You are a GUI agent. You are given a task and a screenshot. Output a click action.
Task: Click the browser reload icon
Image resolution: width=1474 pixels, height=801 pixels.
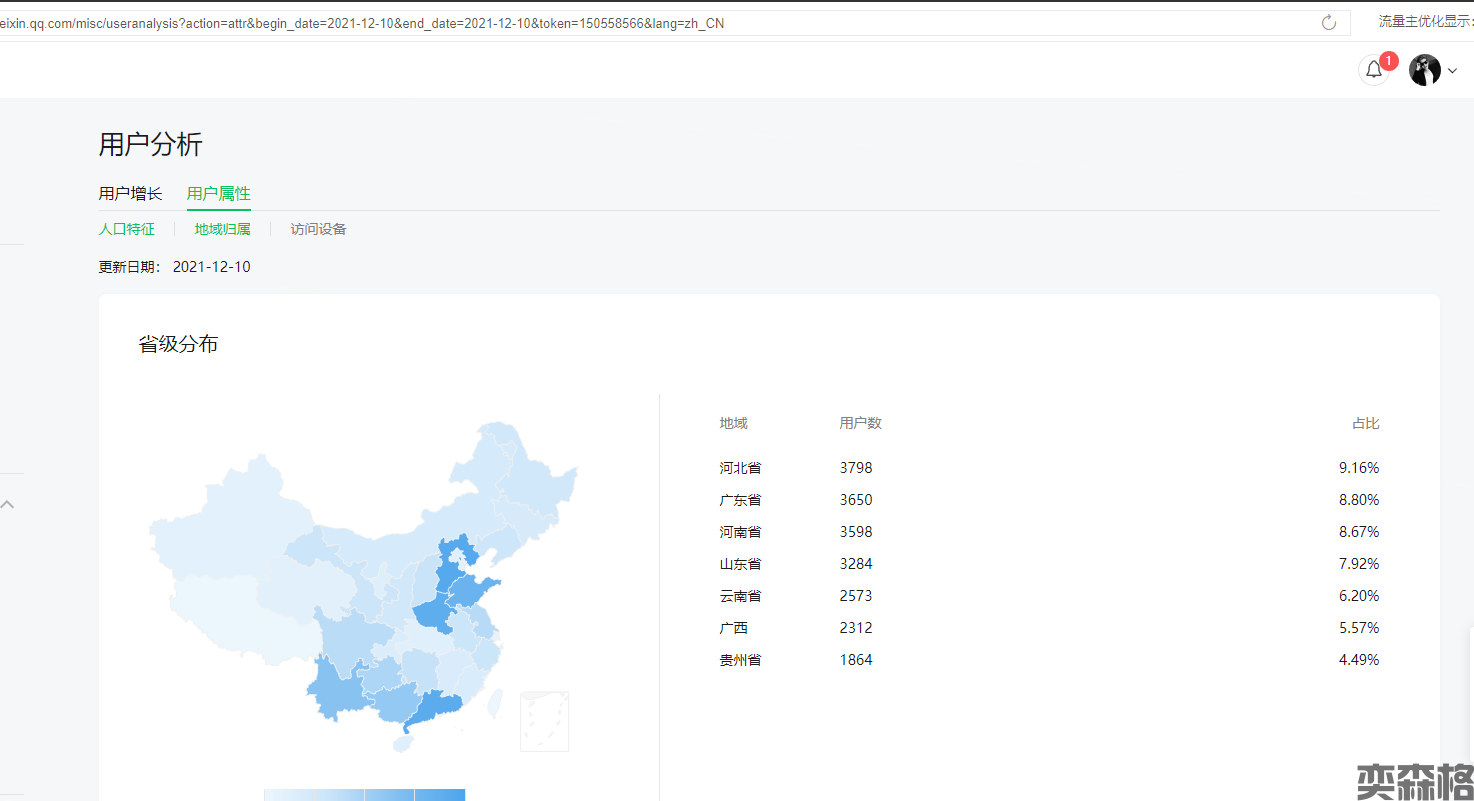pyautogui.click(x=1328, y=23)
